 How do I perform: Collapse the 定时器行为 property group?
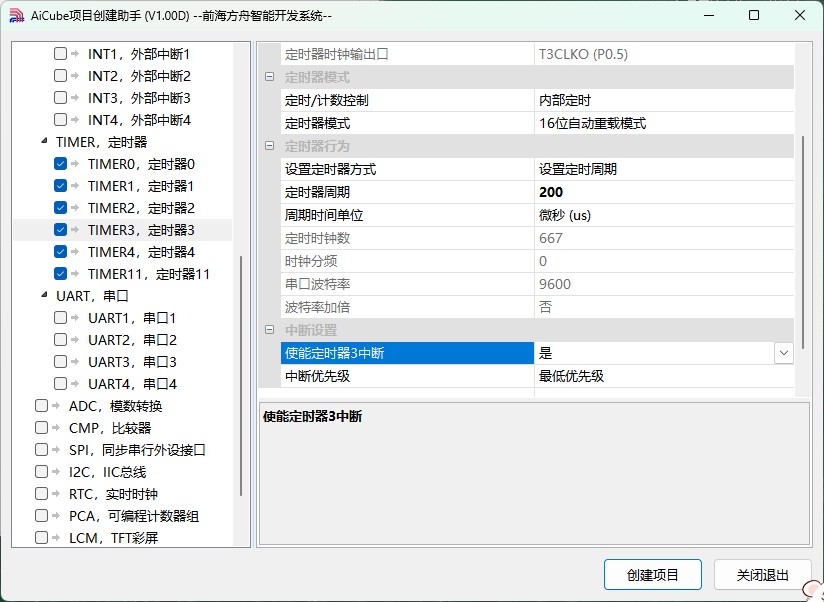(x=270, y=146)
